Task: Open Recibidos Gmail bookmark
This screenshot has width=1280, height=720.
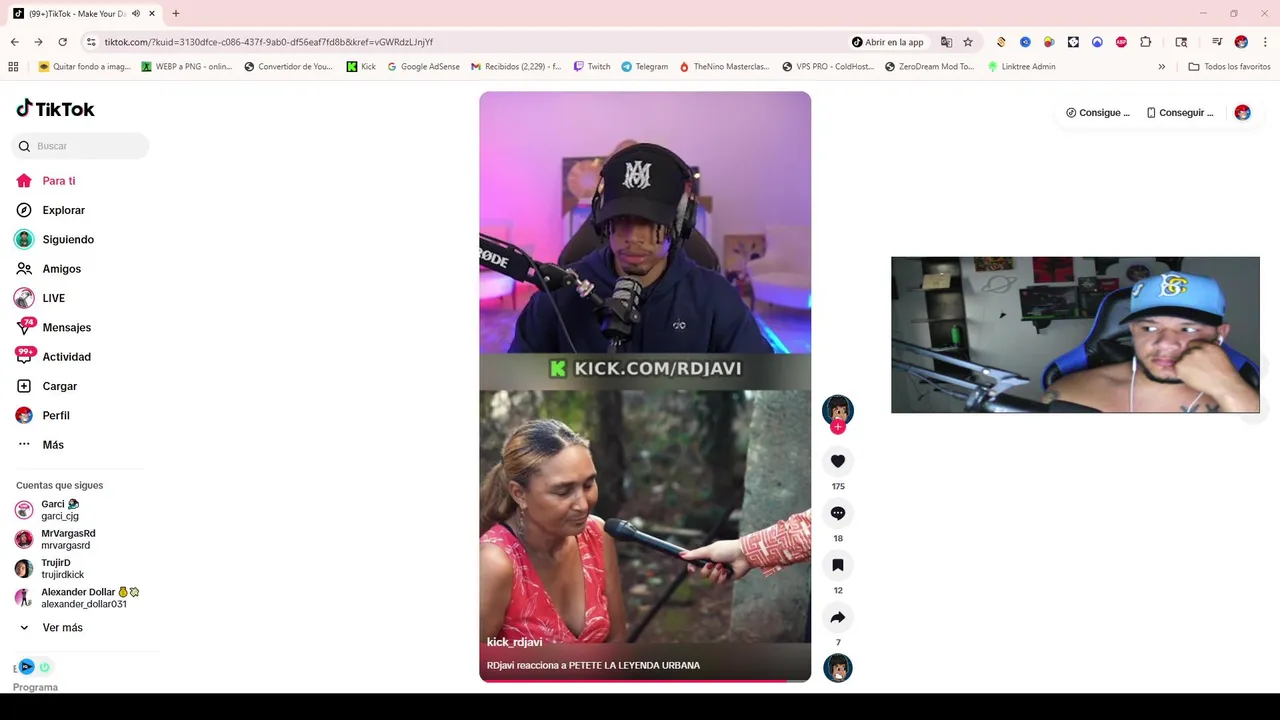Action: 515,67
